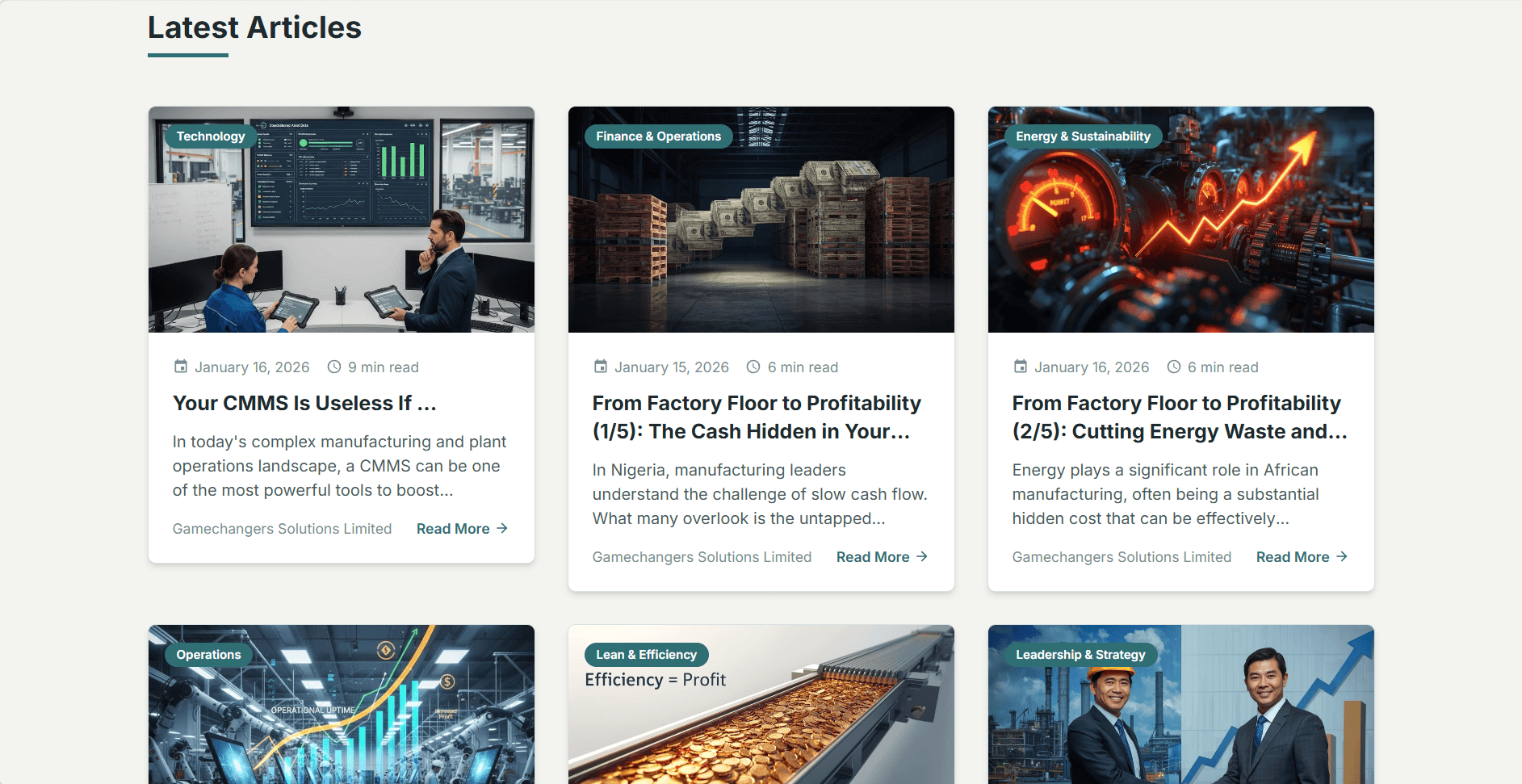Click the calendar icon in the Cutting Energy Waste card
The width and height of the screenshot is (1522, 784).
pos(1021,367)
